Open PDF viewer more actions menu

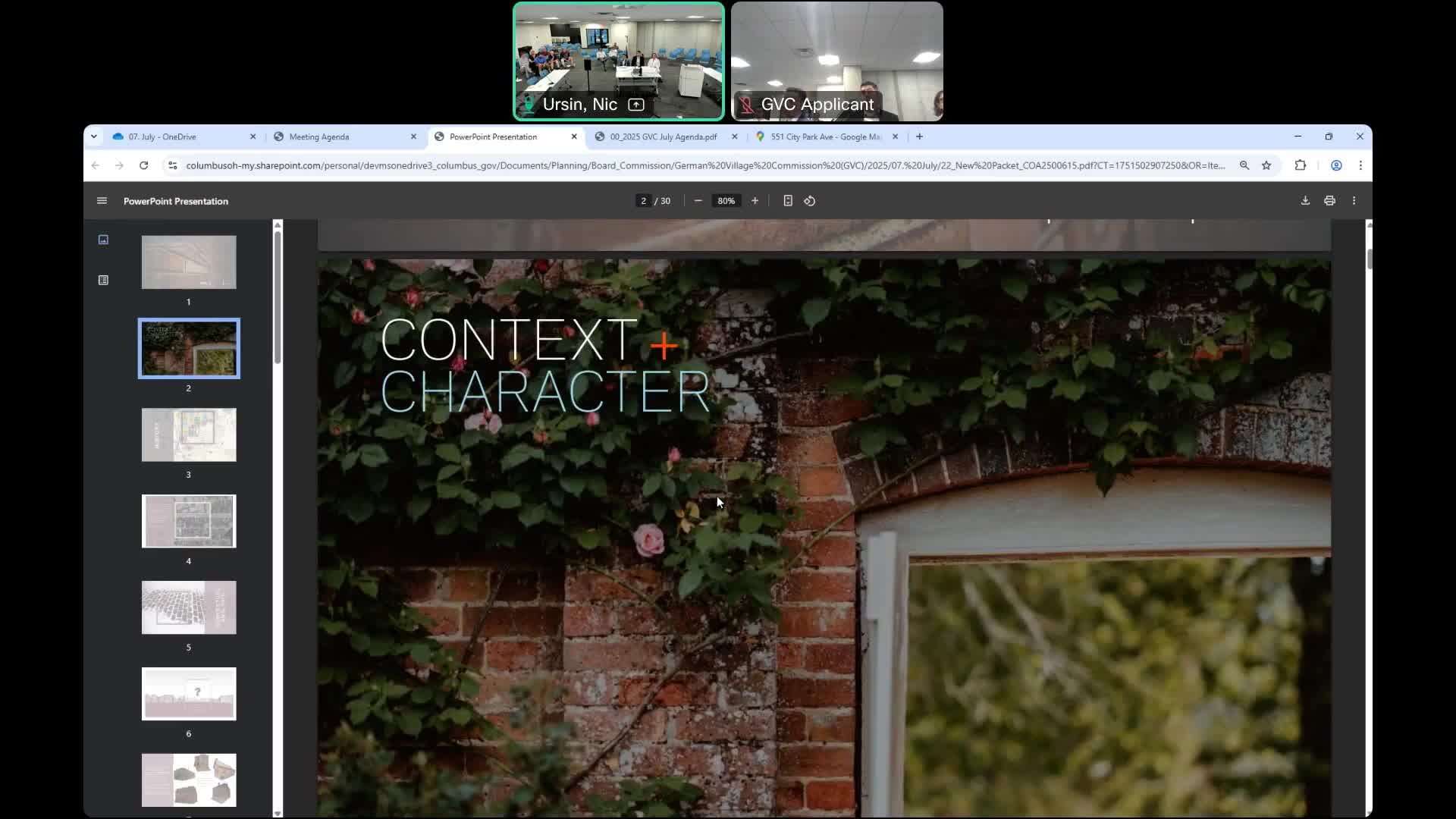(x=1354, y=201)
